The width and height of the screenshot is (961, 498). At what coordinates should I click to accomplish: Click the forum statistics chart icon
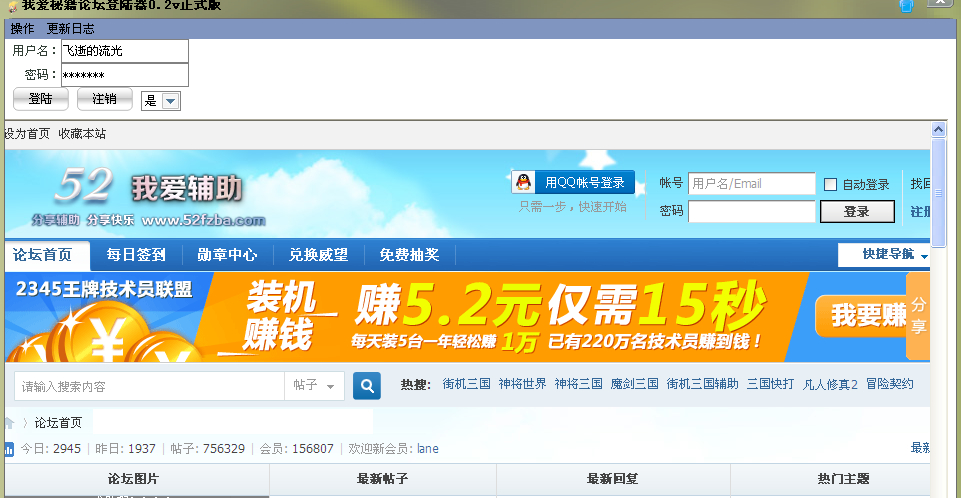coord(9,449)
